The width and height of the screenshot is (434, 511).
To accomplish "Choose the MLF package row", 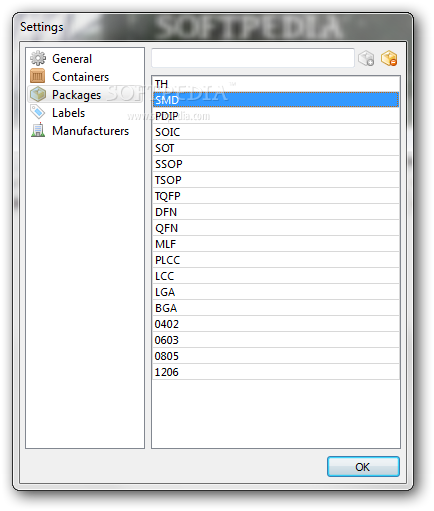I will 276,244.
